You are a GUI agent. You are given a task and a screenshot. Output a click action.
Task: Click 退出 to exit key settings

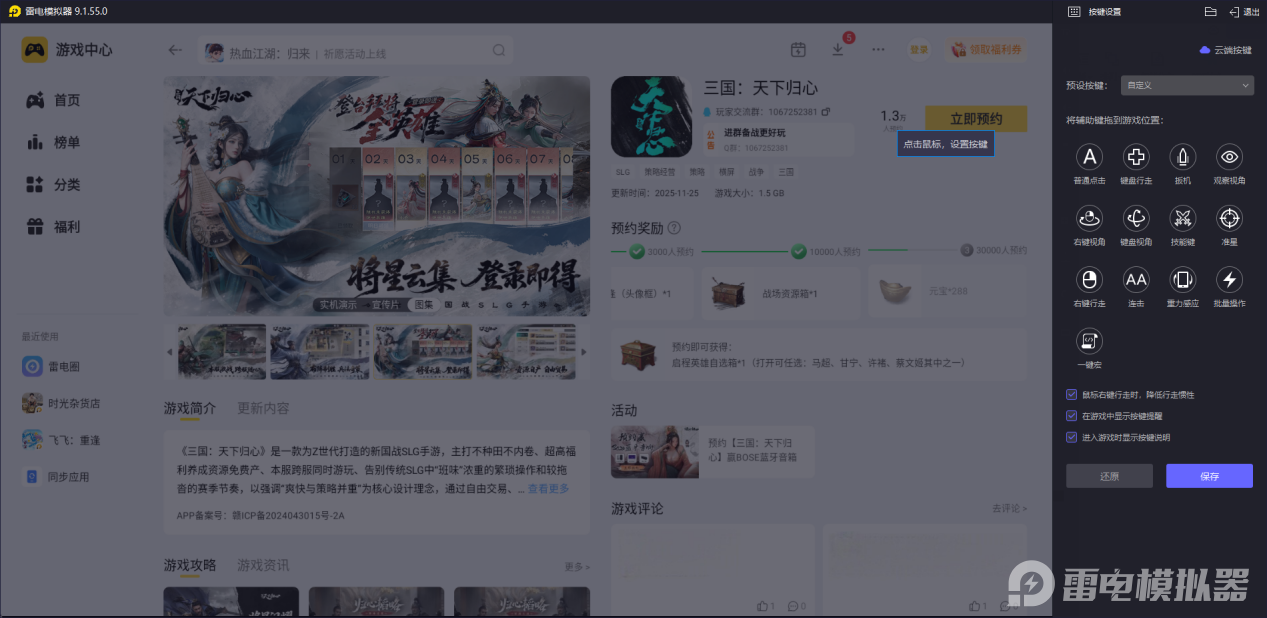tap(1243, 12)
